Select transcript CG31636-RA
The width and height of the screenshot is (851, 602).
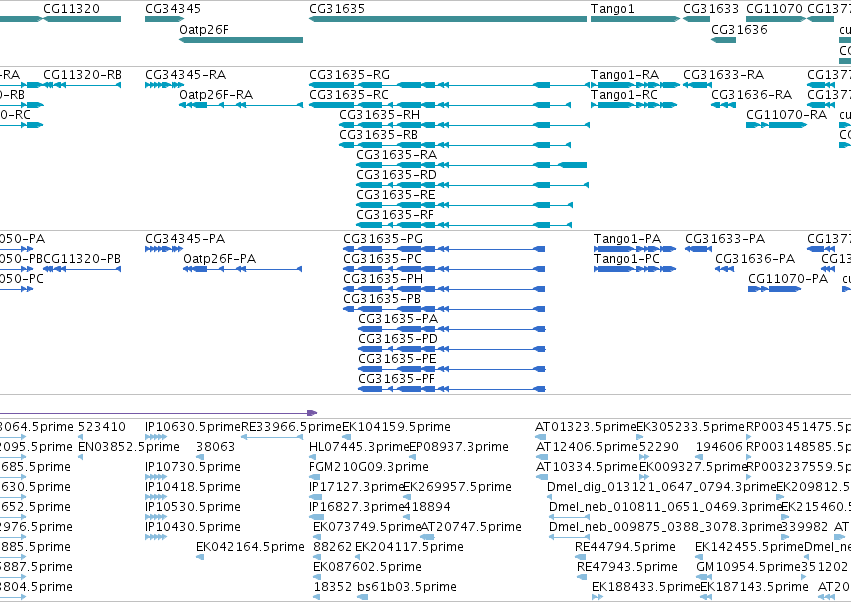click(x=723, y=105)
